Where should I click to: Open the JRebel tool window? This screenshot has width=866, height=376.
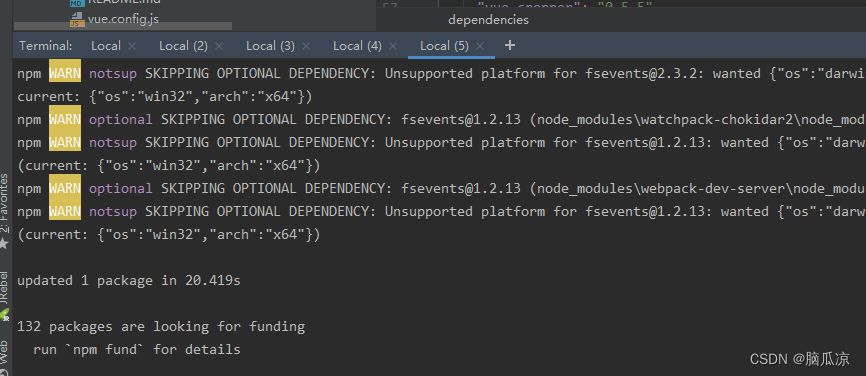(x=4, y=288)
